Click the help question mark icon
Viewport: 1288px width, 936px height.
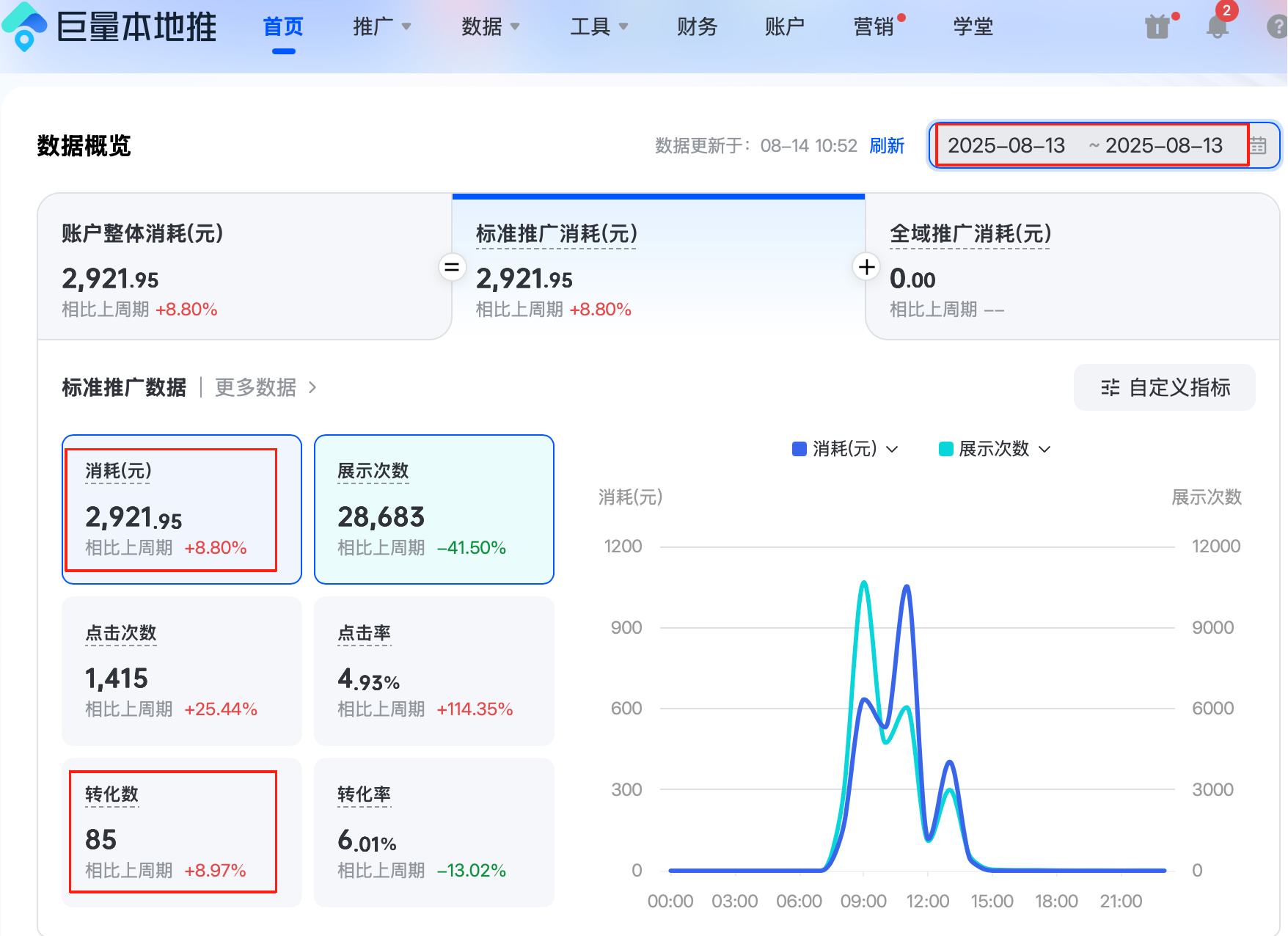(x=1278, y=27)
